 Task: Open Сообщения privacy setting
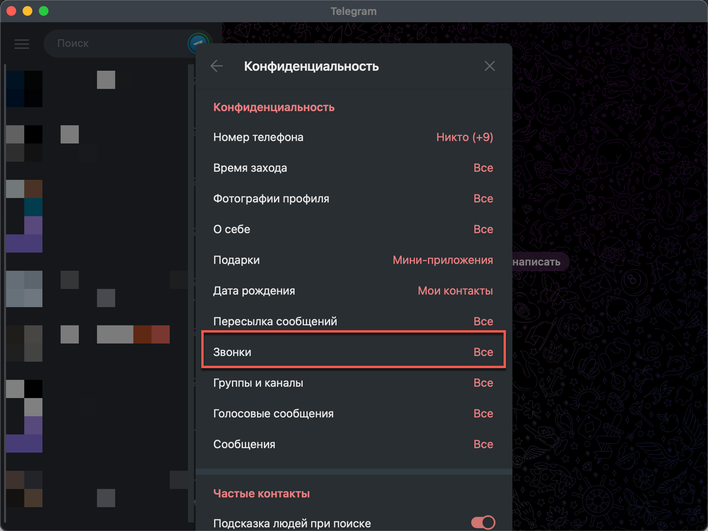354,444
